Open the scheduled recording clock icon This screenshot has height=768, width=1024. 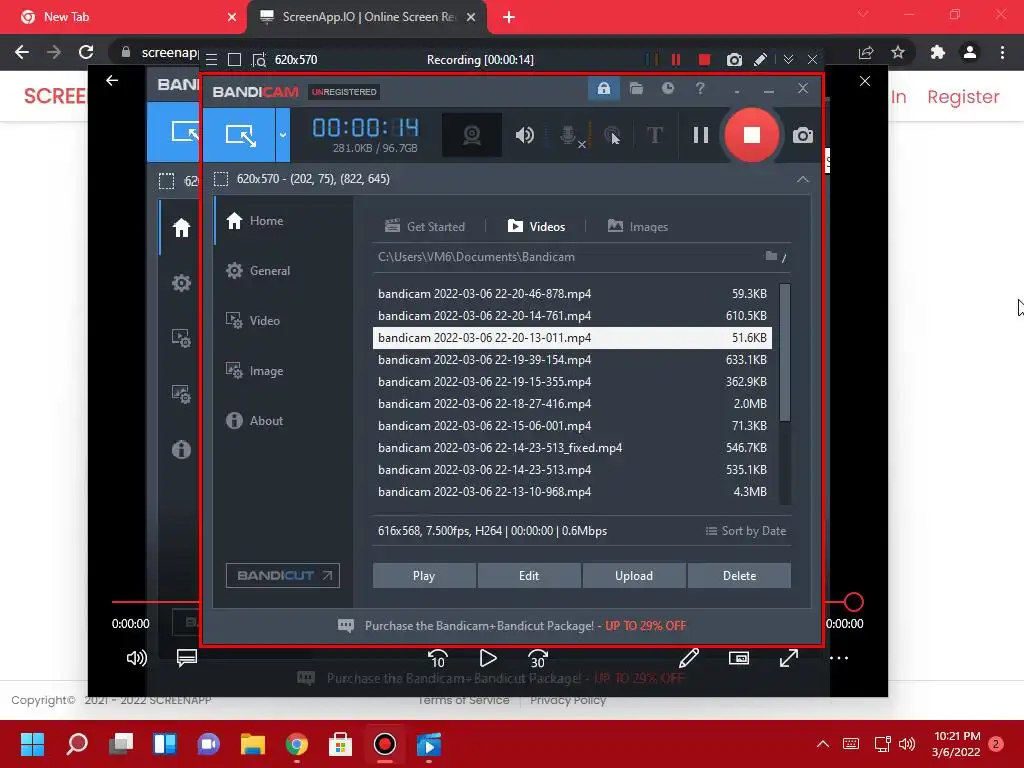(667, 88)
